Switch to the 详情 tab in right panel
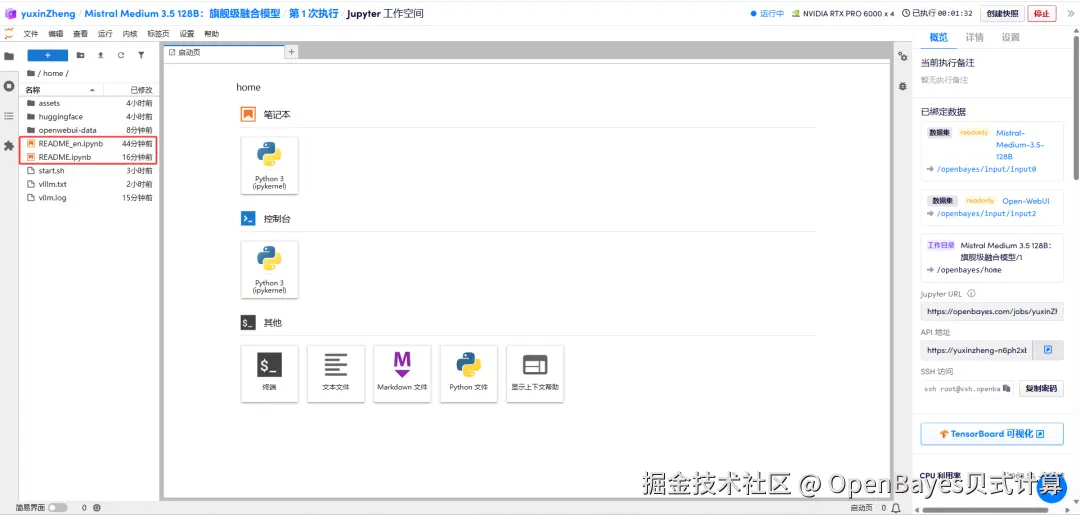Viewport: 1080px width, 515px height. click(x=975, y=37)
